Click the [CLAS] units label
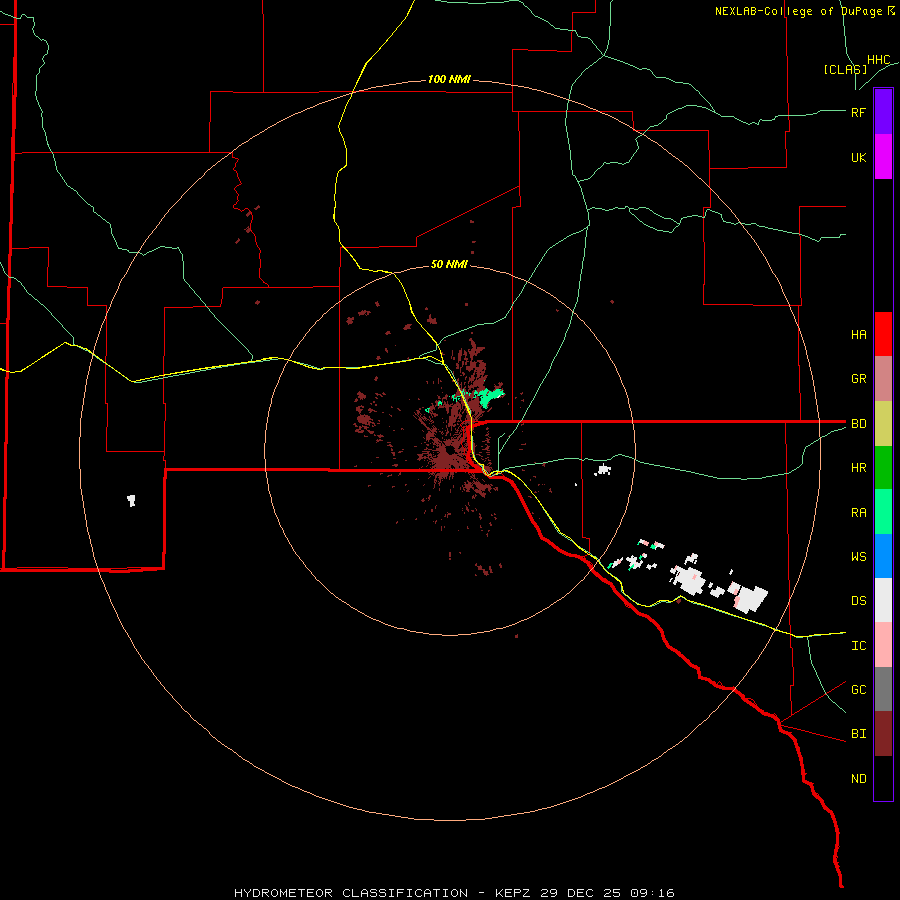Image resolution: width=900 pixels, height=900 pixels. tap(845, 69)
